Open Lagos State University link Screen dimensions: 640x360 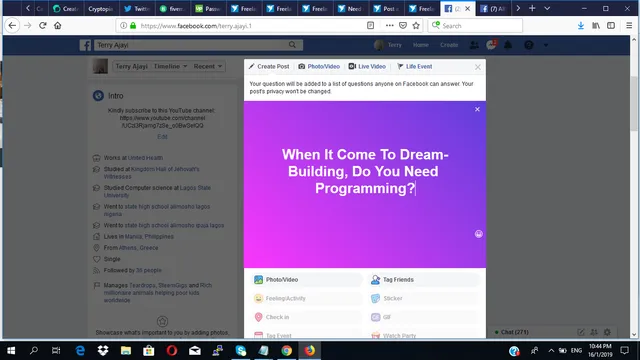click(x=157, y=191)
